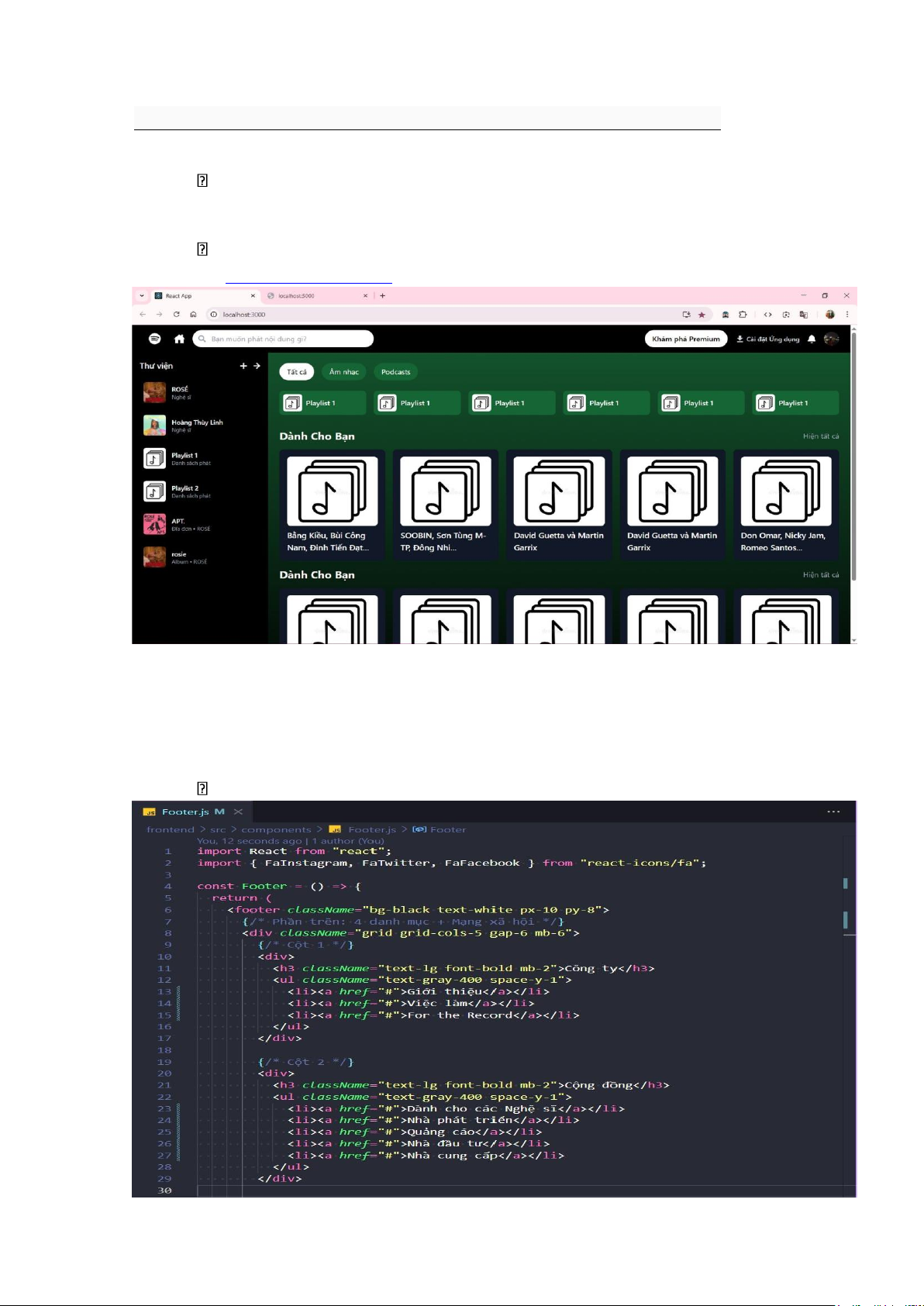
Task: Click browser reload icon
Action: [177, 315]
